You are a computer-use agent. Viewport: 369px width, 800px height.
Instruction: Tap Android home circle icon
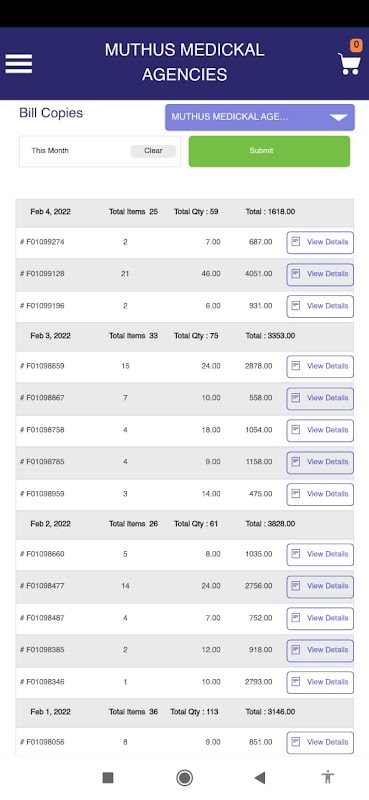[x=184, y=777]
